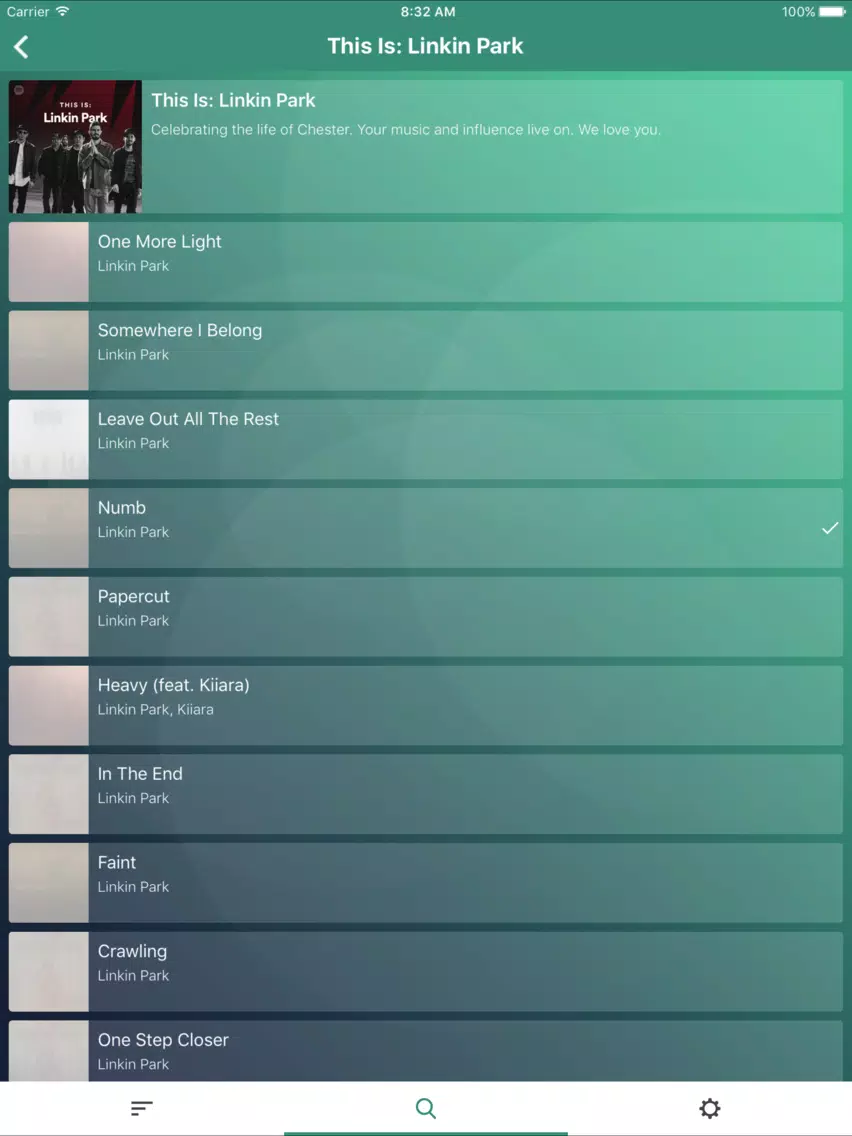This screenshot has height=1136, width=852.
Task: Pick Heavy (feat. Kiiara) song
Action: [x=425, y=705]
